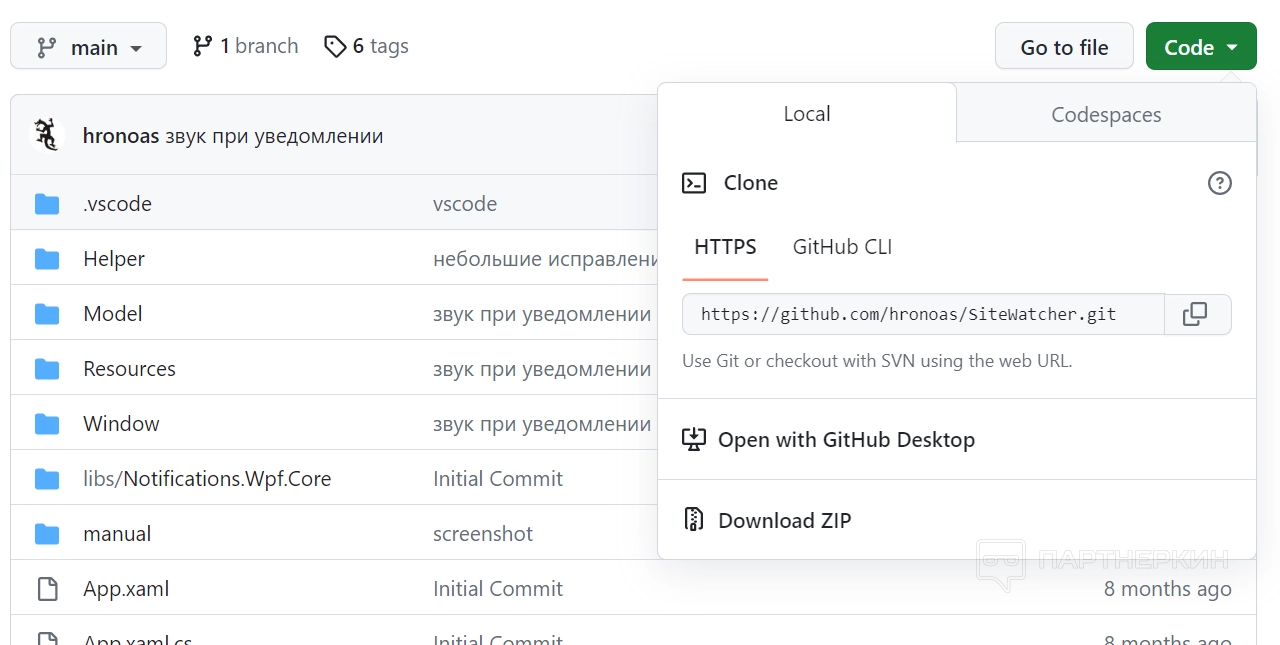Screen dimensions: 1280x645
Task: Click the clone help question mark icon
Action: (1219, 183)
